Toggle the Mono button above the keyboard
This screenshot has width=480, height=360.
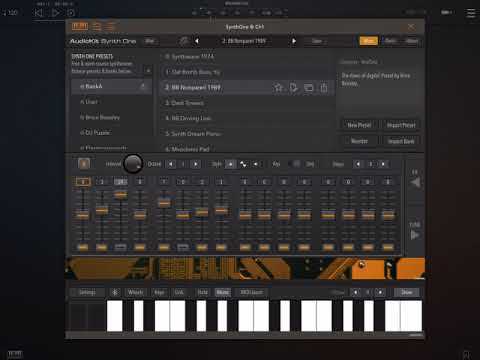coord(222,292)
